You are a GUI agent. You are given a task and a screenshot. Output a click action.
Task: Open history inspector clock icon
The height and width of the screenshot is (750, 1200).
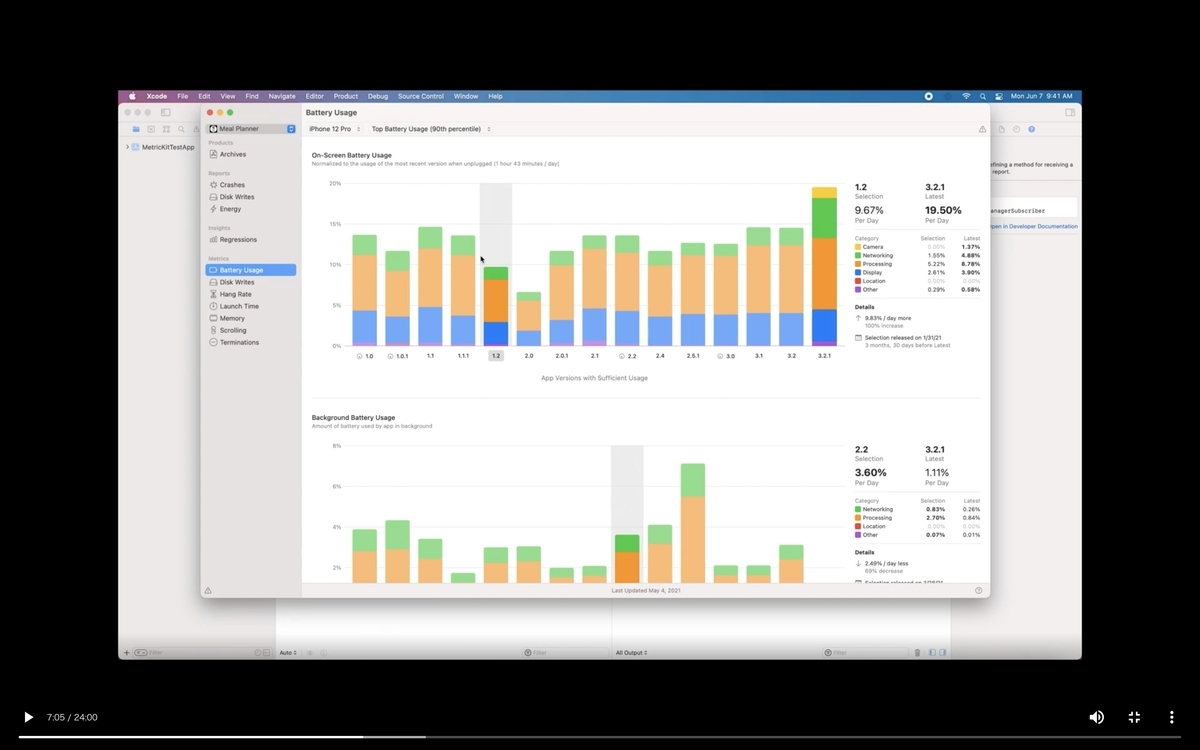pos(1016,129)
